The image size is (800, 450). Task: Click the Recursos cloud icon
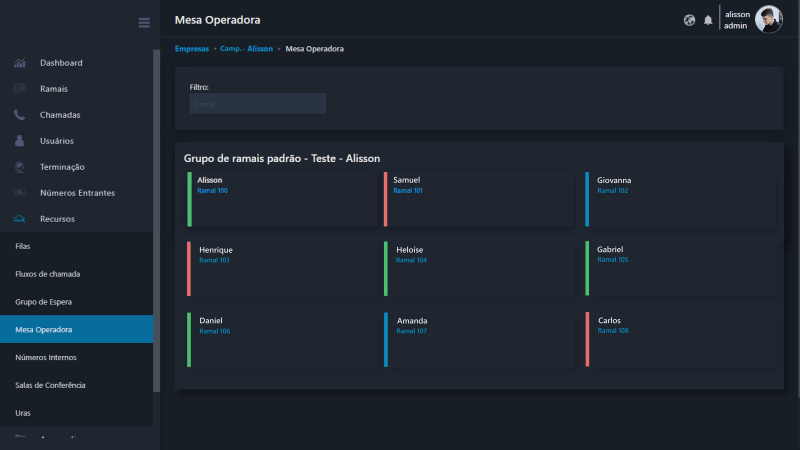click(x=20, y=219)
